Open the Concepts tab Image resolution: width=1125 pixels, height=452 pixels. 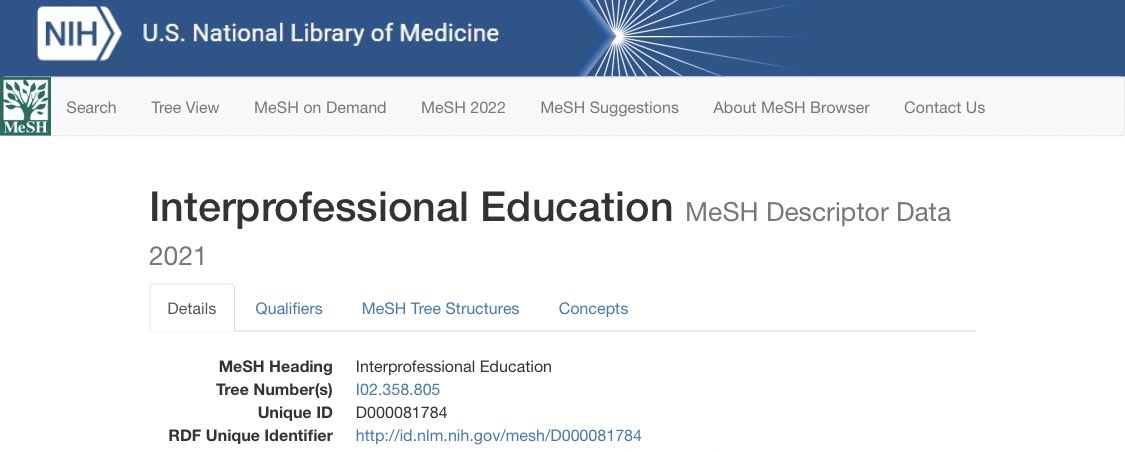pos(593,309)
